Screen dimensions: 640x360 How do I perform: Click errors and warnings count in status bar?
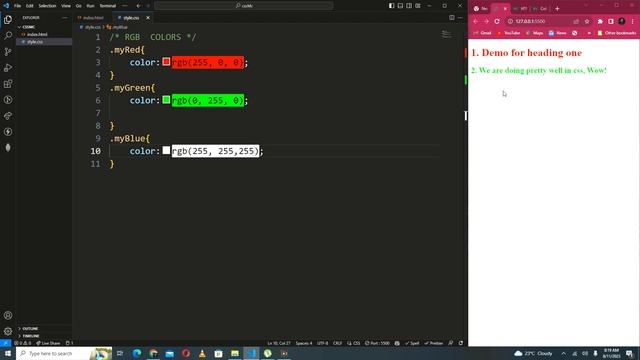(22, 343)
